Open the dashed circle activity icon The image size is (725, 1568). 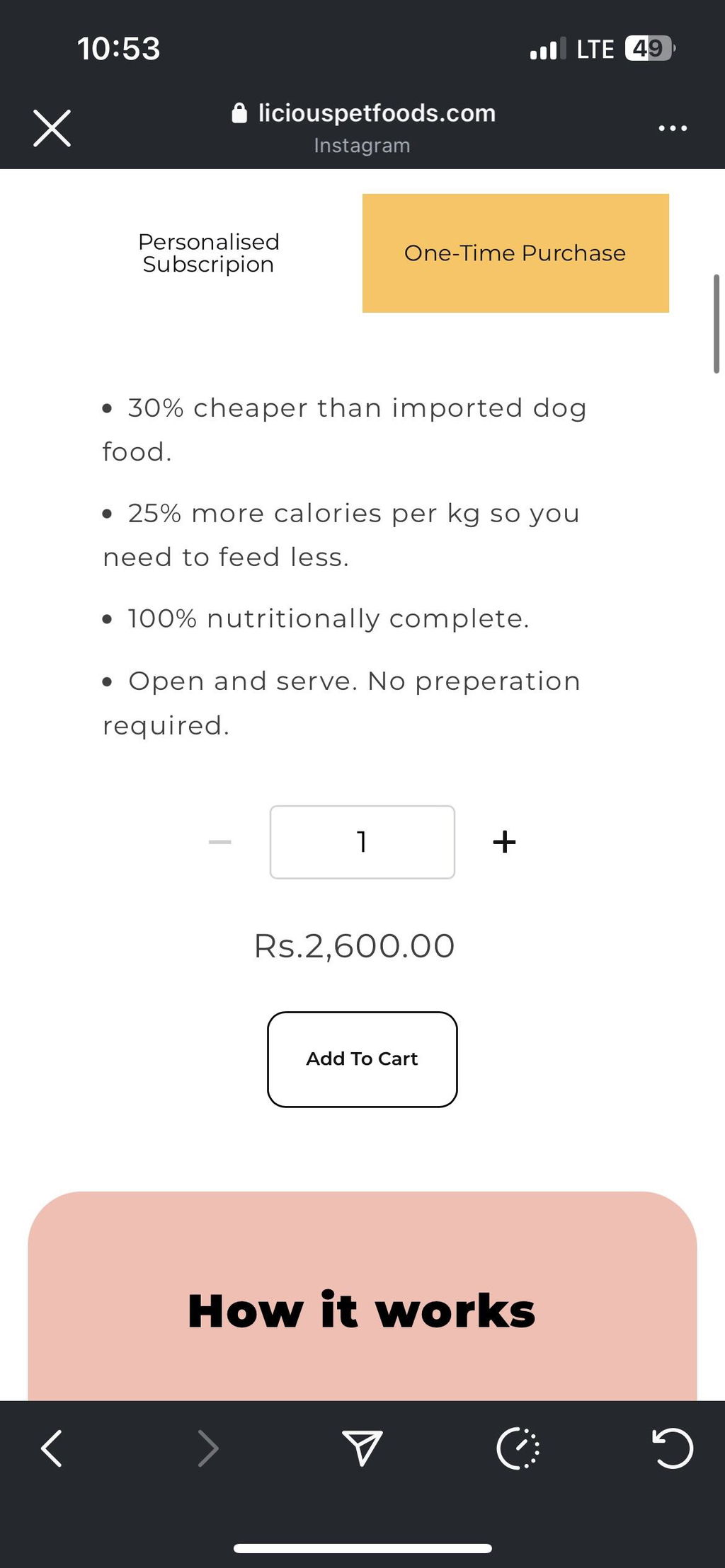tap(518, 1448)
